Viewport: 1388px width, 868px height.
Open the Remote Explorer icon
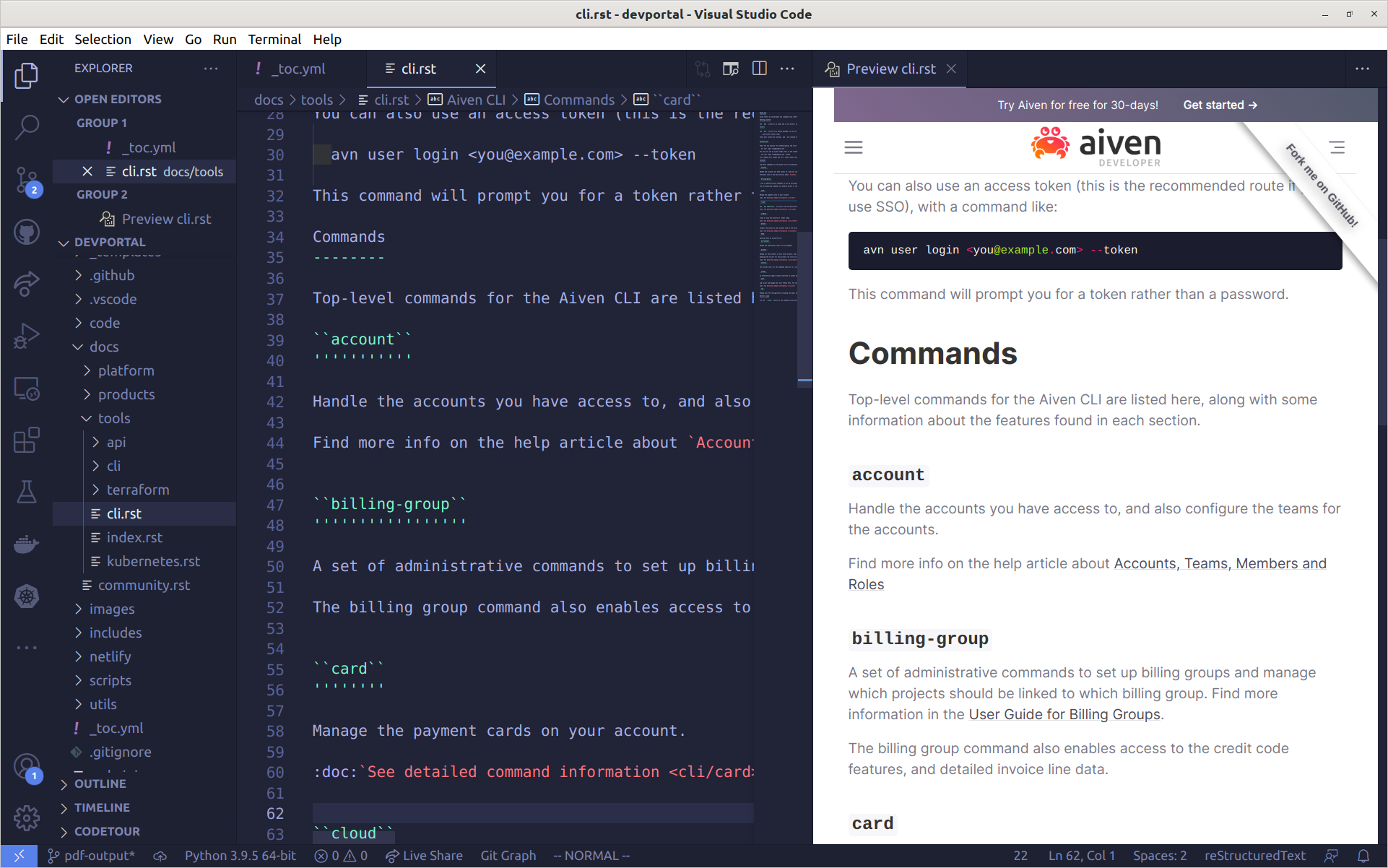(27, 389)
